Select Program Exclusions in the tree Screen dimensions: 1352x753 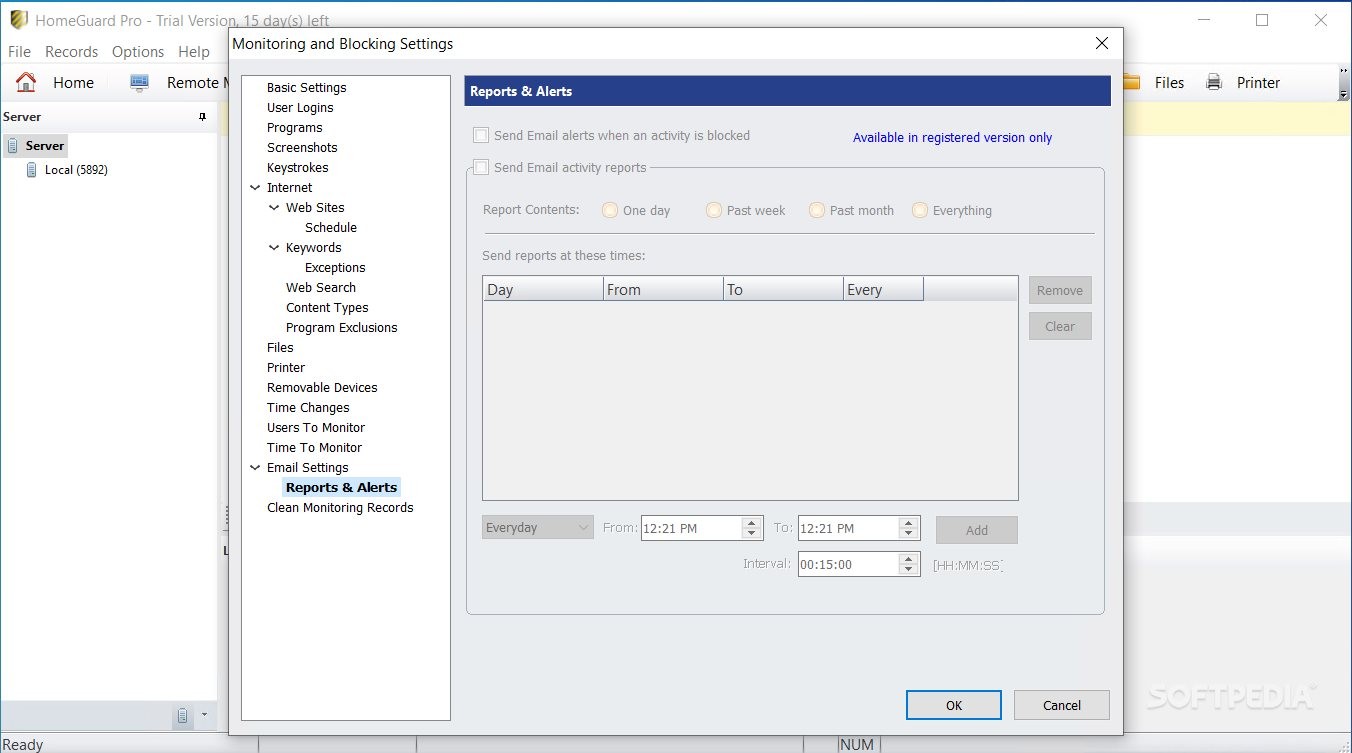[342, 328]
